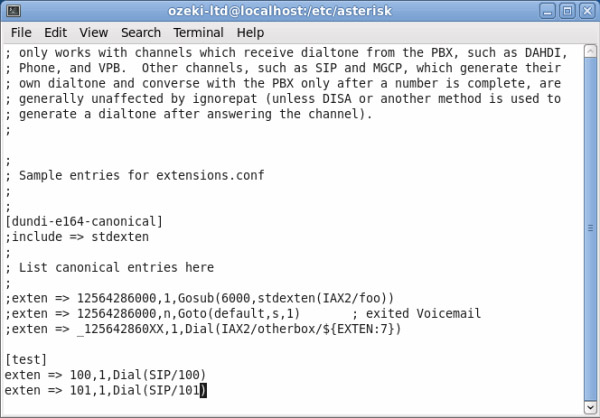Minimize the terminal window

click(x=547, y=11)
